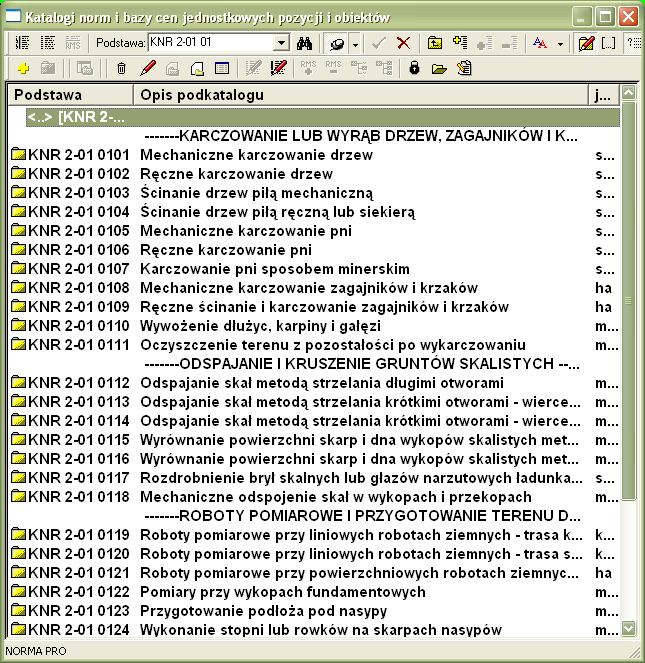This screenshot has height=663, width=645.
Task: Click the trash can delete icon
Action: [121, 68]
